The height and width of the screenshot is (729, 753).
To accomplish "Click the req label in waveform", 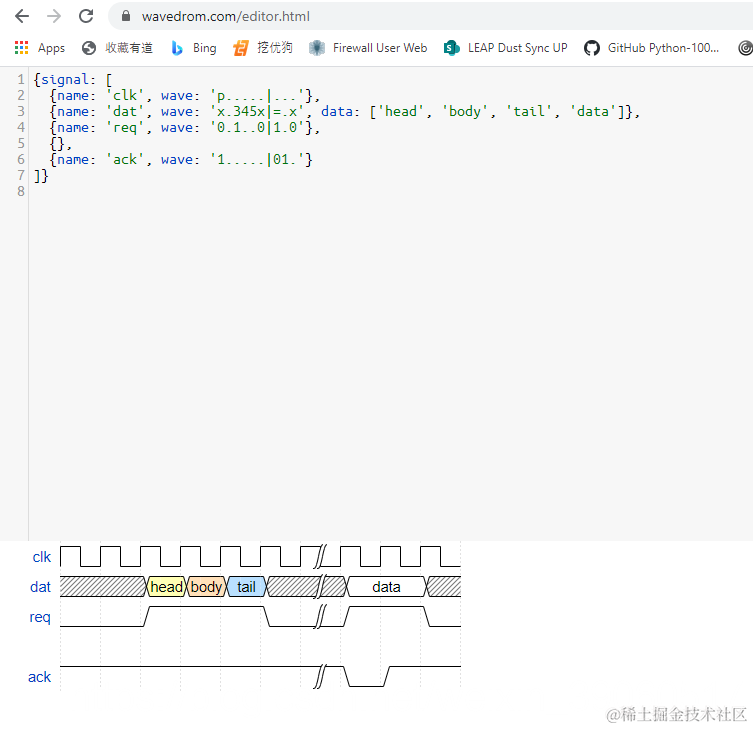I will [40, 617].
